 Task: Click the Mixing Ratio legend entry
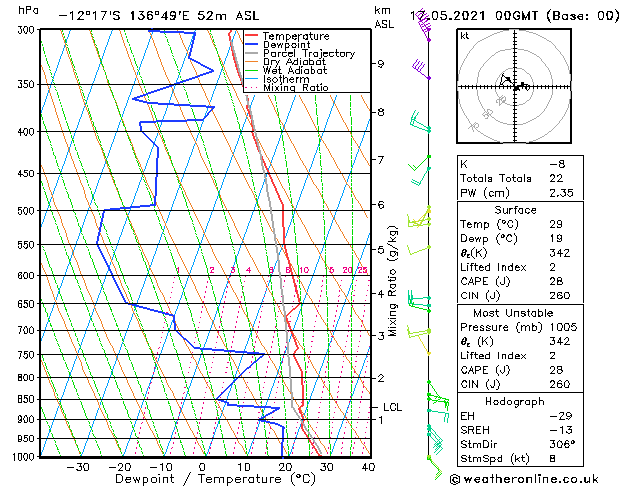coord(286,88)
